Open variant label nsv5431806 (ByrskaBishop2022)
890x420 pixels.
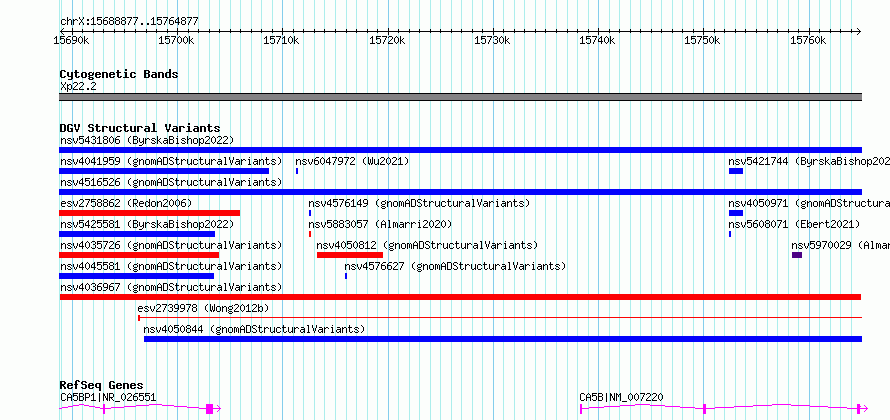pyautogui.click(x=147, y=140)
